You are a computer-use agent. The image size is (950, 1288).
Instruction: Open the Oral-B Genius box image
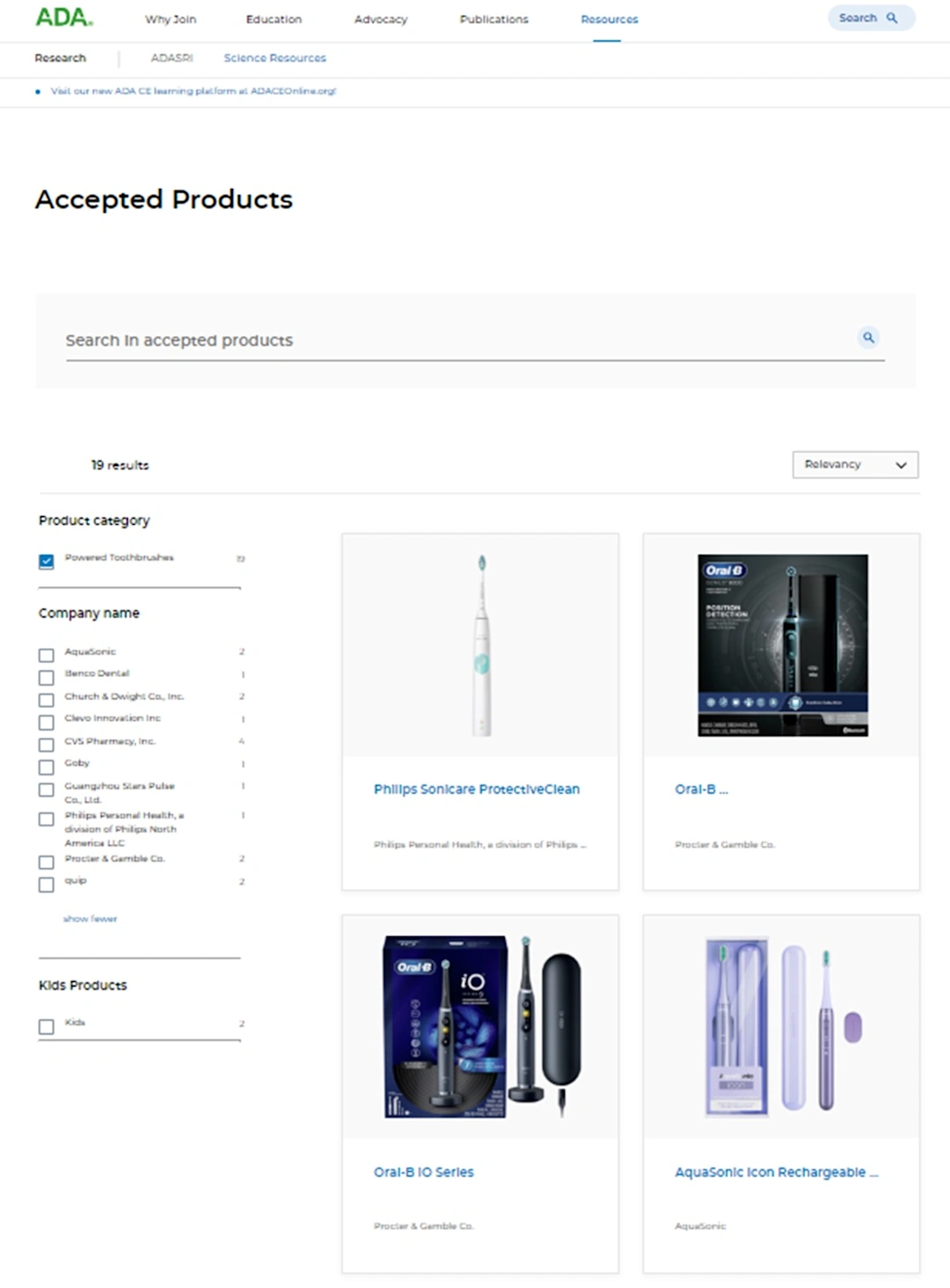click(782, 645)
